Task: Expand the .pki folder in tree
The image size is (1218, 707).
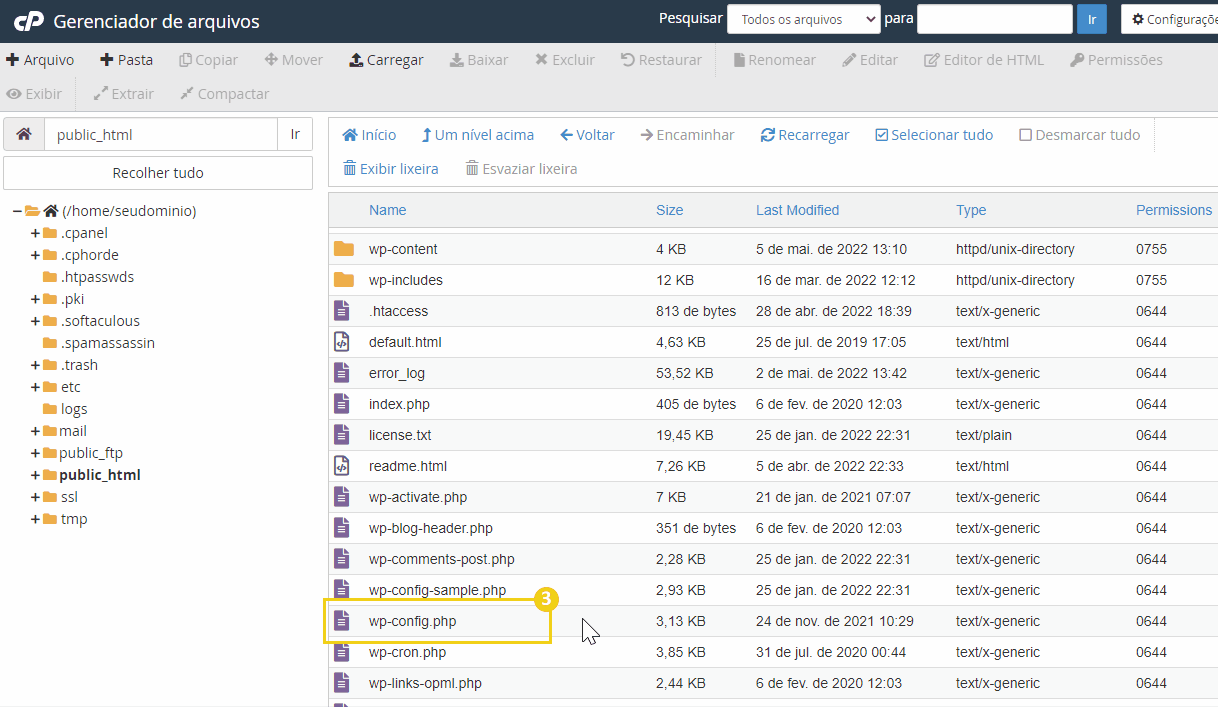Action: click(35, 299)
